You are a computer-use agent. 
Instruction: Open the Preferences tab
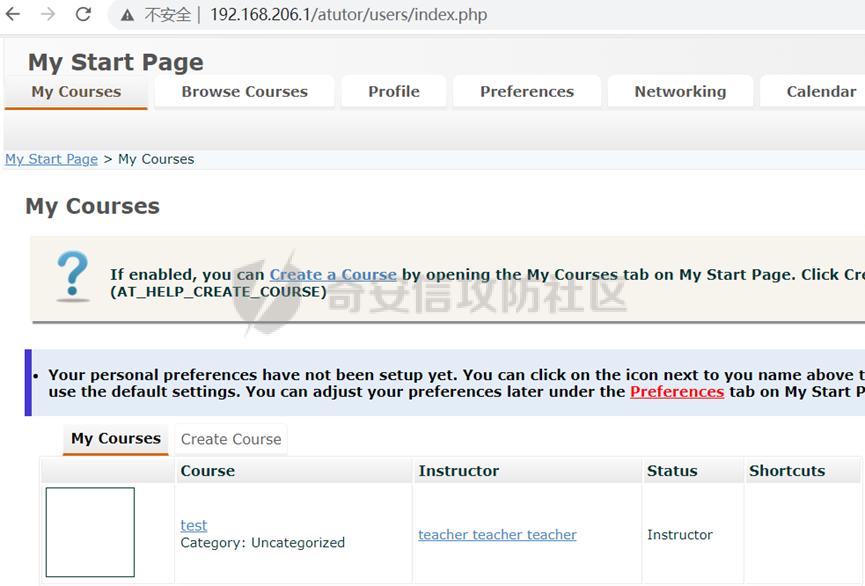tap(527, 92)
